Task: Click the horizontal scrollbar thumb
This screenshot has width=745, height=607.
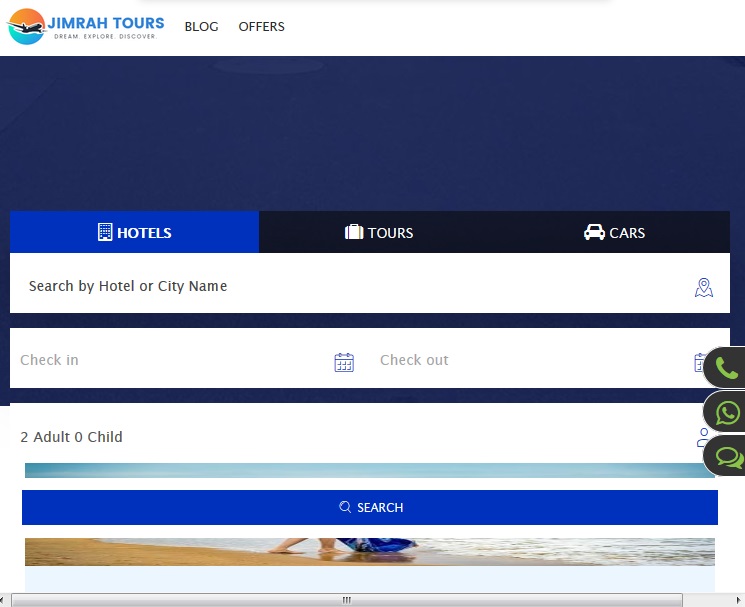Action: (347, 600)
